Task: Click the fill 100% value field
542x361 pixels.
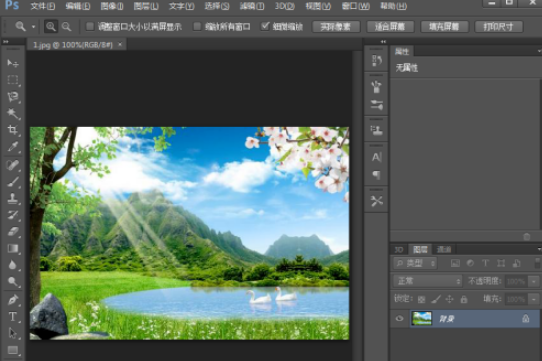Action: tap(516, 299)
